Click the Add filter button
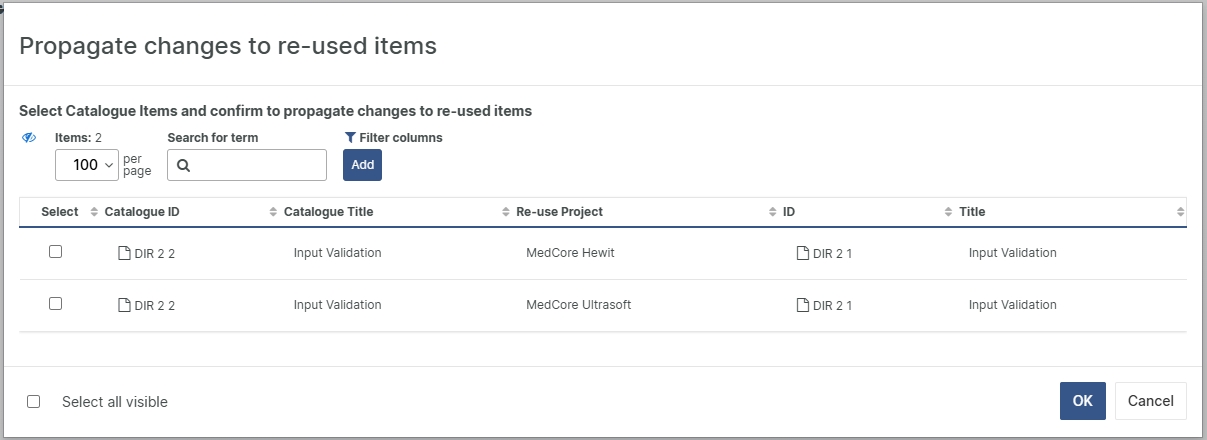This screenshot has height=440, width=1207. (x=362, y=165)
